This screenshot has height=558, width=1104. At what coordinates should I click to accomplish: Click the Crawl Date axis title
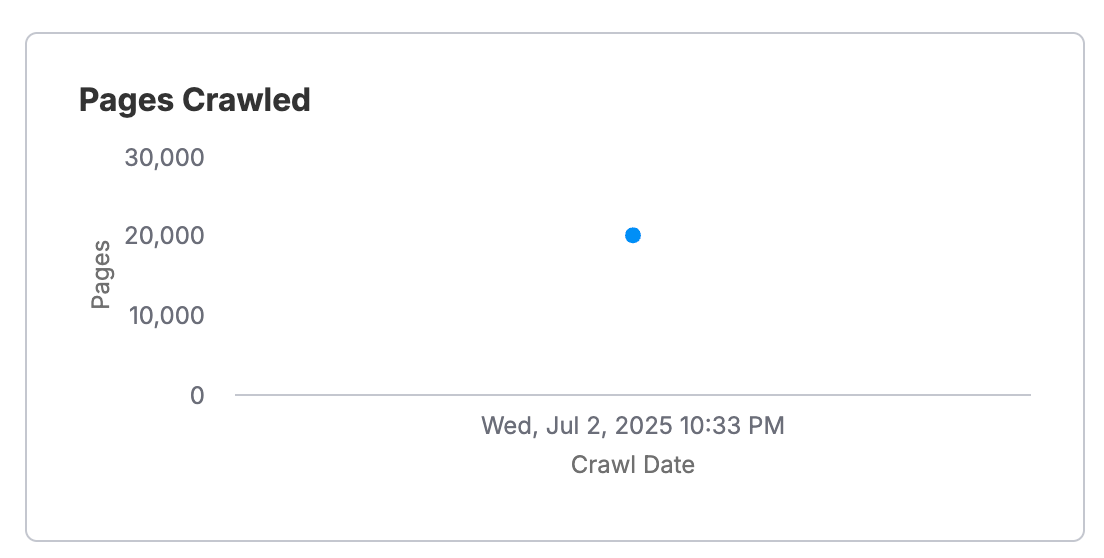click(x=632, y=464)
